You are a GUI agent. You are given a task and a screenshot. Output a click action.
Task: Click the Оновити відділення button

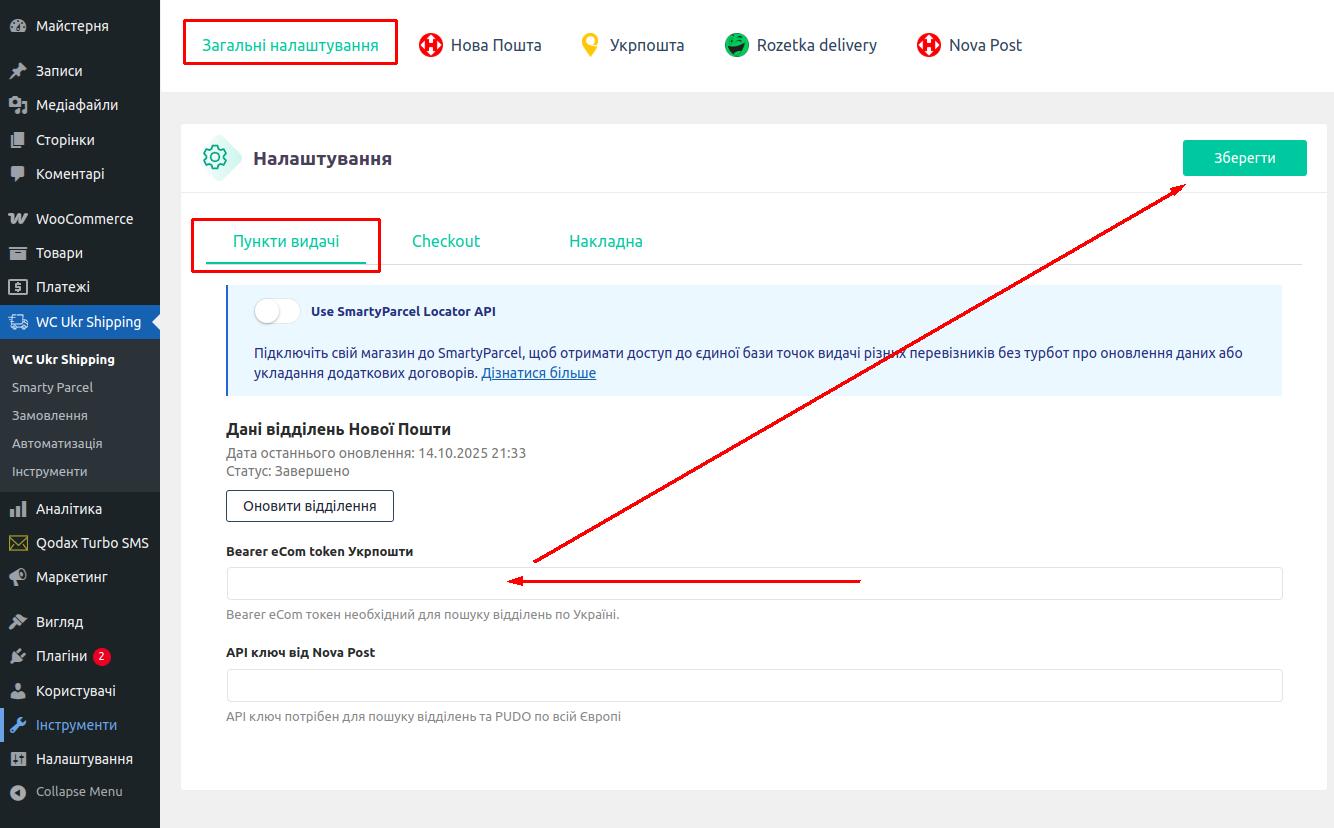point(310,506)
